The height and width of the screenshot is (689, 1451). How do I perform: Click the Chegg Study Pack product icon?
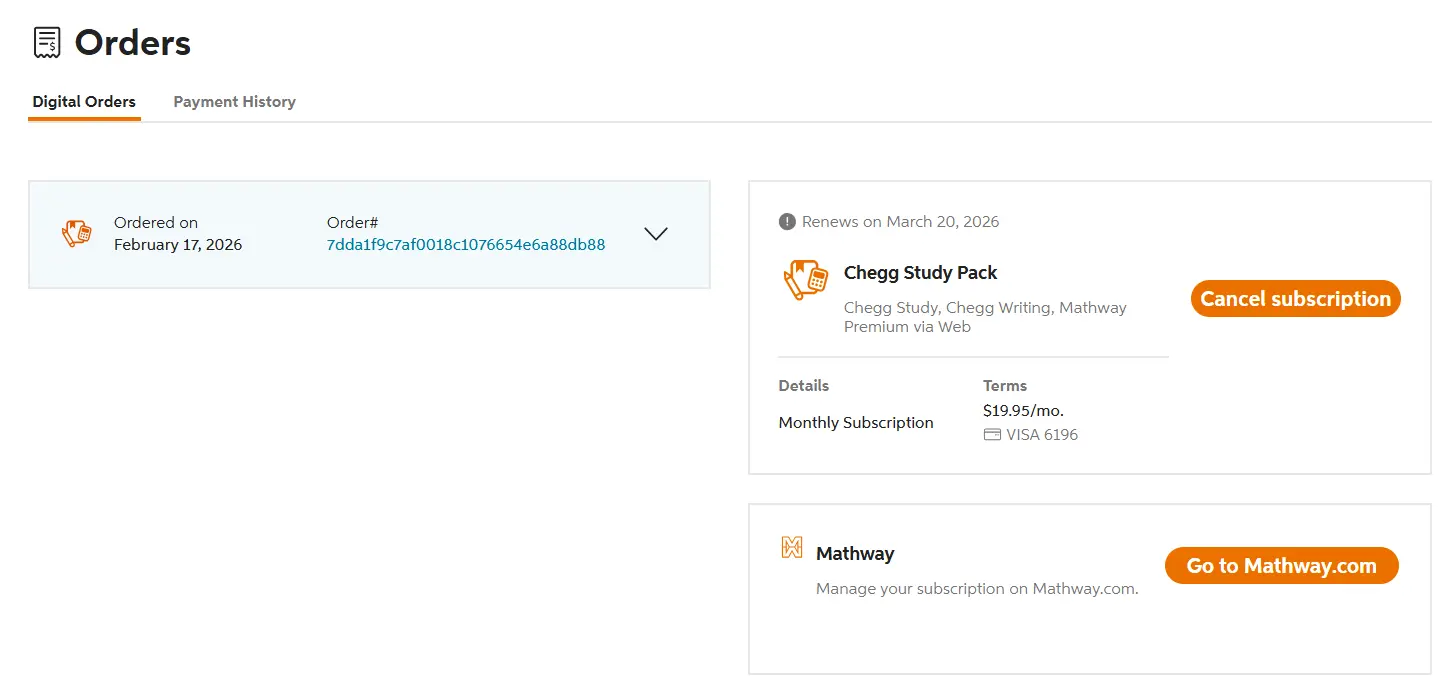click(x=806, y=280)
